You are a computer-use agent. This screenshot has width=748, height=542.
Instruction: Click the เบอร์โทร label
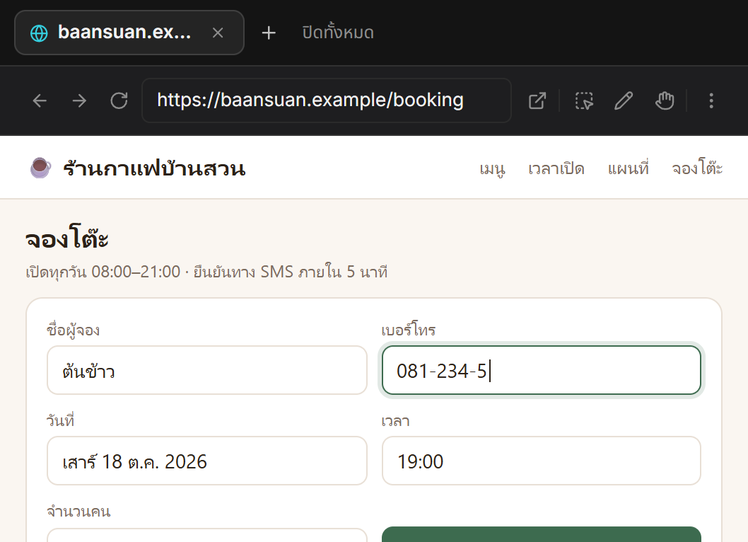click(x=408, y=330)
